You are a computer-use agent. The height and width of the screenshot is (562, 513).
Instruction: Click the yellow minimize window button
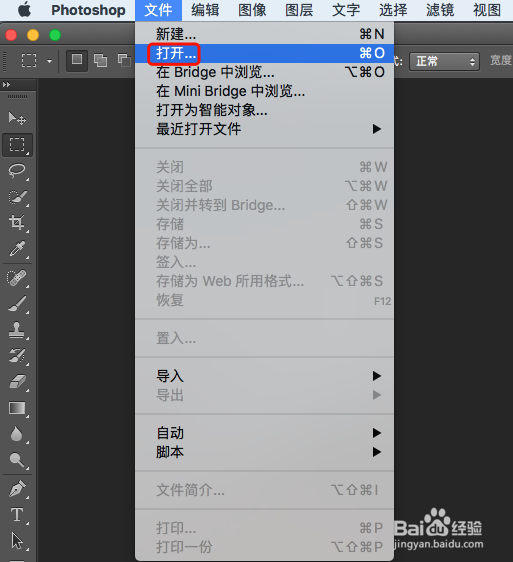click(x=33, y=35)
